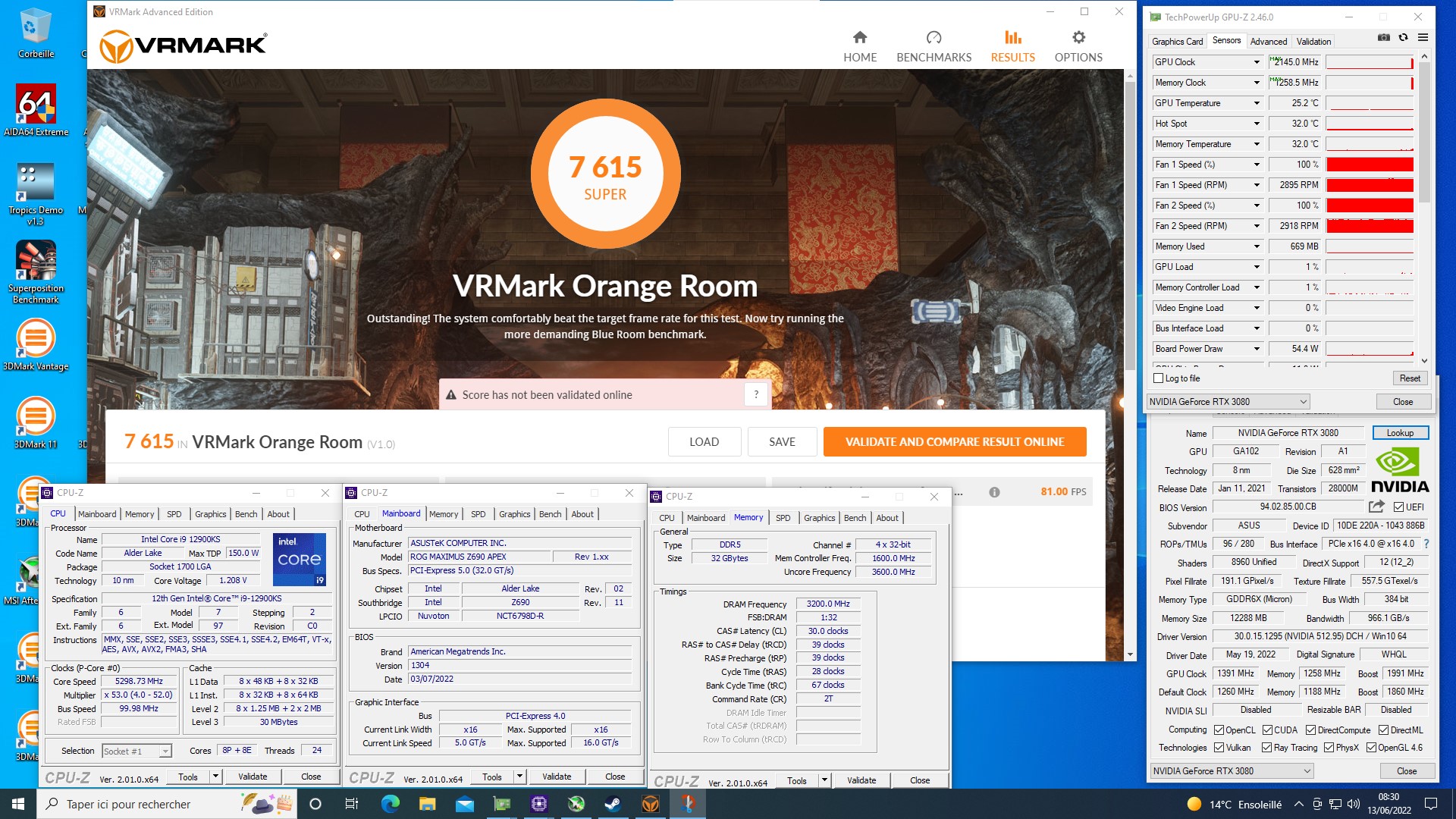The height and width of the screenshot is (819, 1456).
Task: Click the FPS info icon in VRMark results
Action: pyautogui.click(x=994, y=492)
